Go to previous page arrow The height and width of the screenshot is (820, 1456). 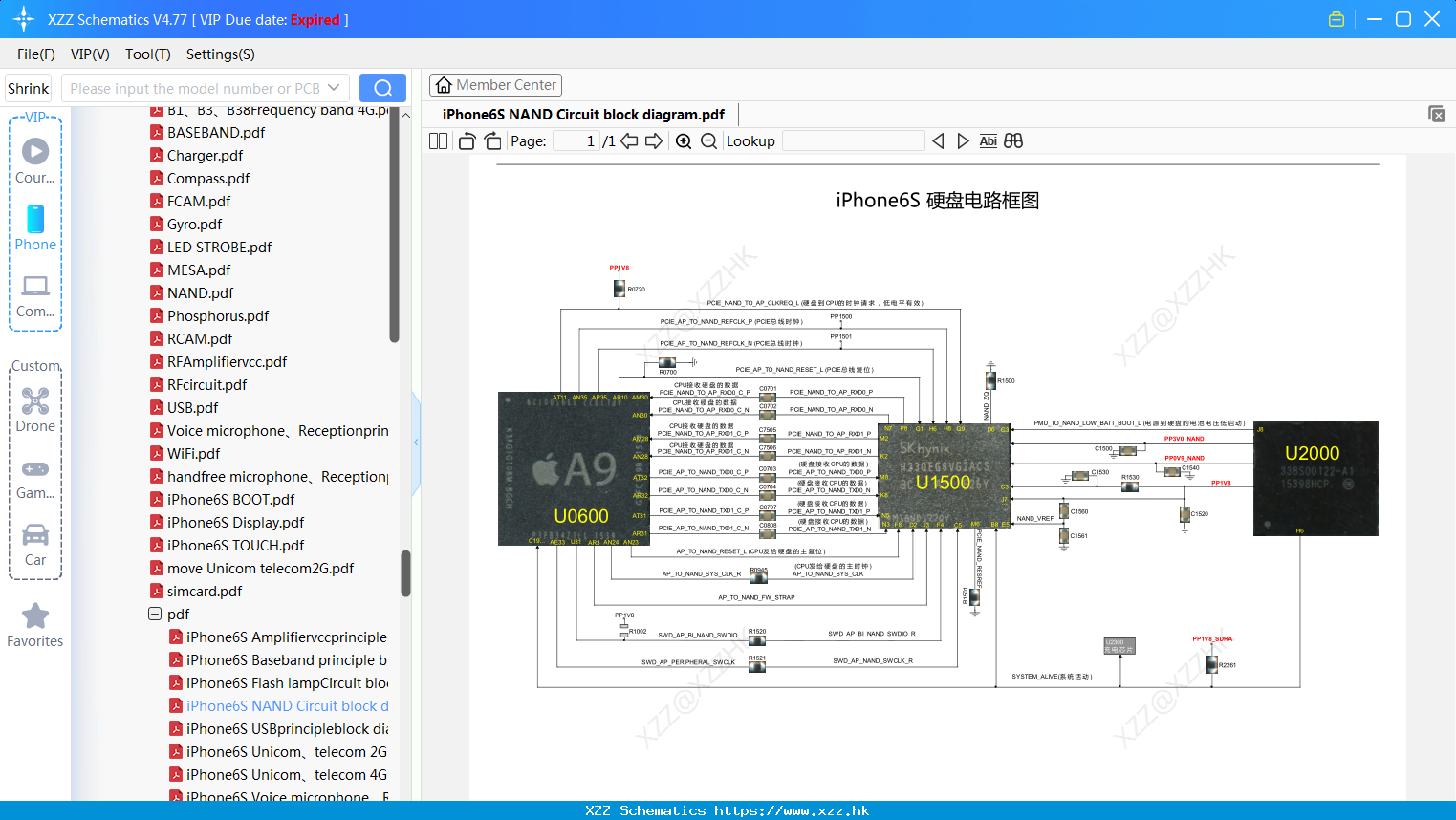pyautogui.click(x=629, y=140)
